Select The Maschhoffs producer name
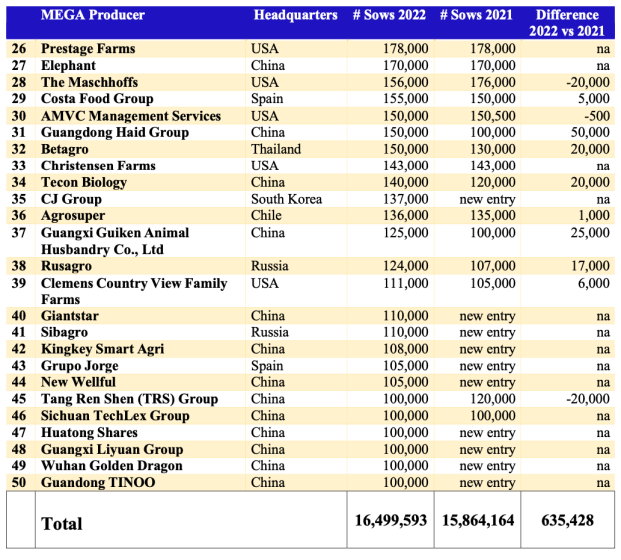The image size is (621, 560). [x=89, y=83]
